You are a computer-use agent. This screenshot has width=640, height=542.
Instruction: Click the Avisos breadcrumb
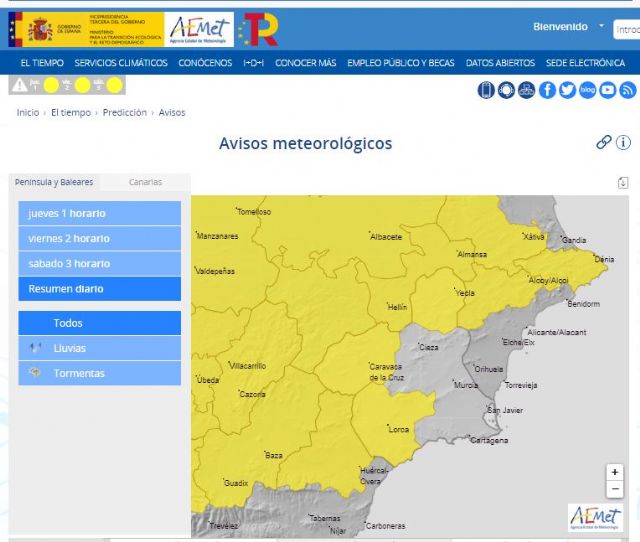point(172,113)
